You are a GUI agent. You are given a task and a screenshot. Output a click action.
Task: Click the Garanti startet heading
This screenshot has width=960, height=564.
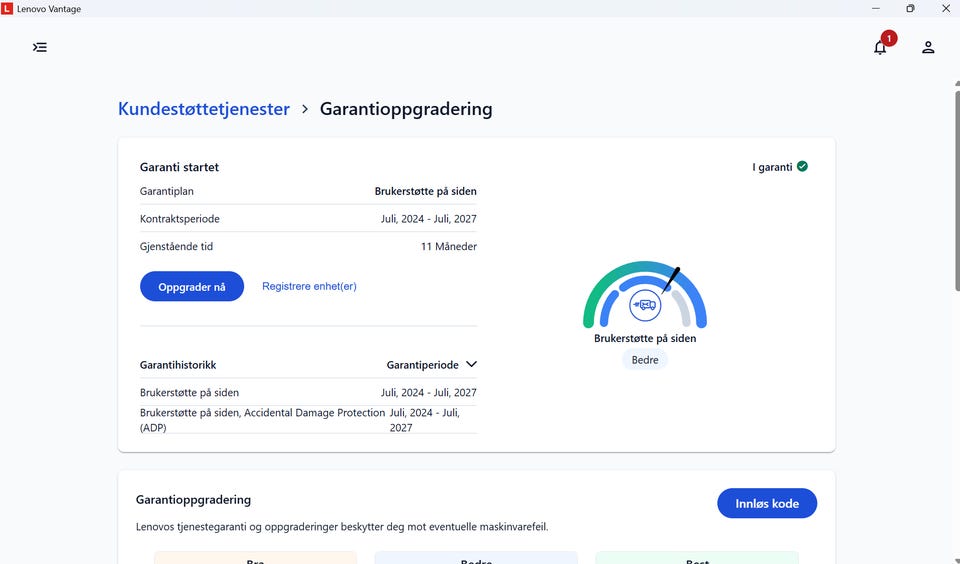coord(179,167)
